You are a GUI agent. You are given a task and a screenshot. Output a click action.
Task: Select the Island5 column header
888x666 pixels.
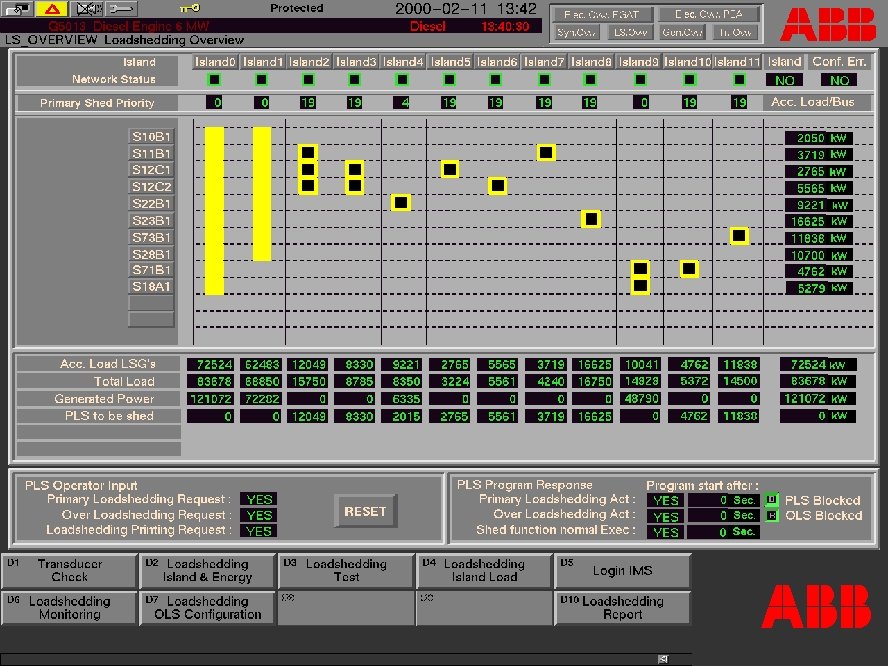pos(451,61)
